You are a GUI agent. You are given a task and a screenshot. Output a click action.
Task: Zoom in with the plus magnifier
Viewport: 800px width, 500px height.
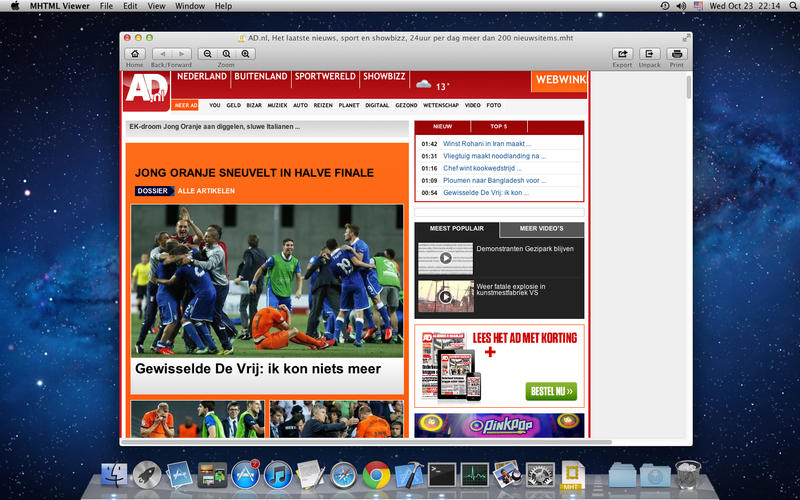[x=245, y=54]
